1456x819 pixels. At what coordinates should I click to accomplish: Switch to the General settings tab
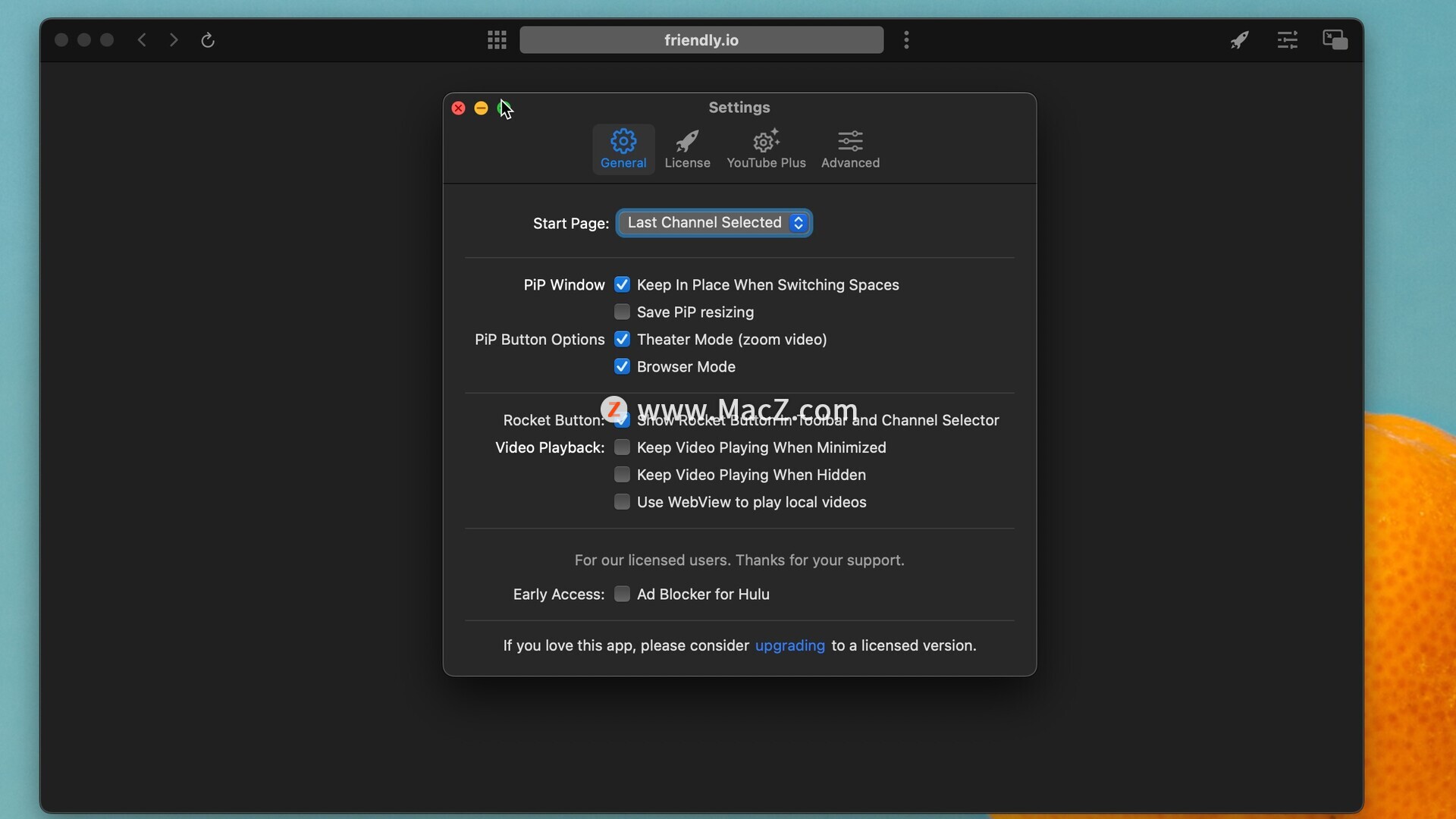pos(623,149)
